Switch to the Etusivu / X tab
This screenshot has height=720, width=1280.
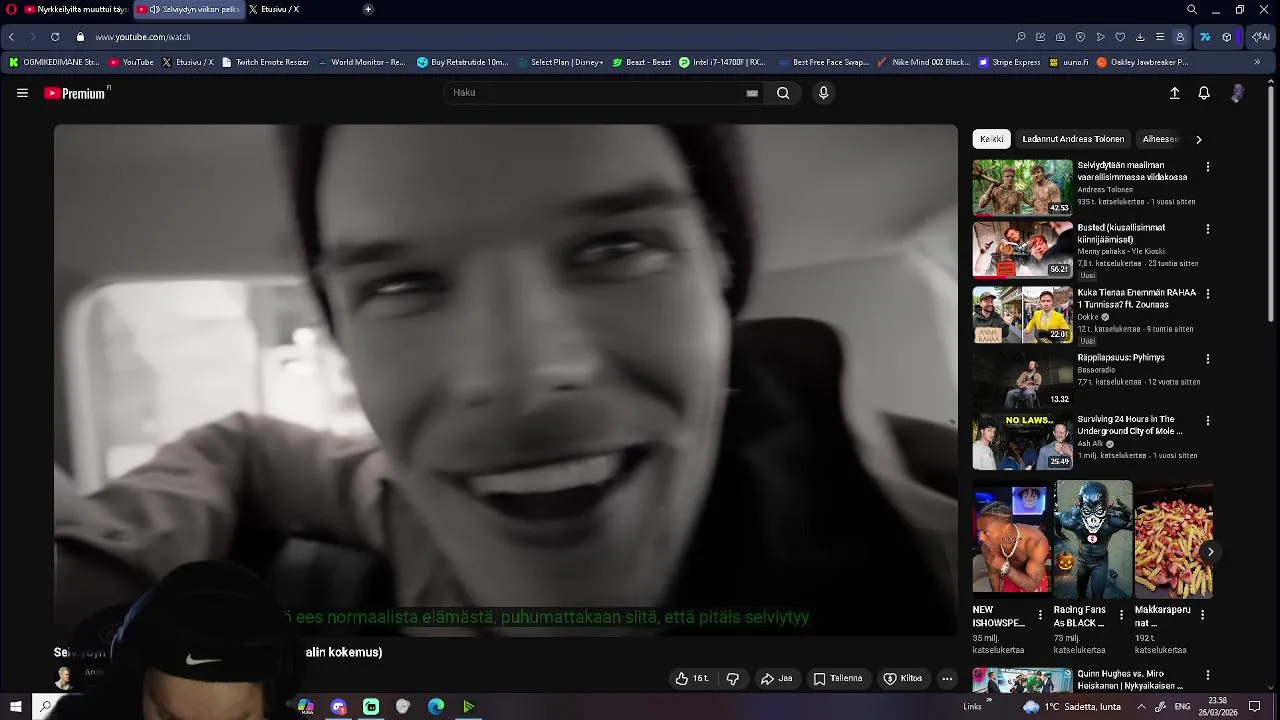click(x=274, y=9)
